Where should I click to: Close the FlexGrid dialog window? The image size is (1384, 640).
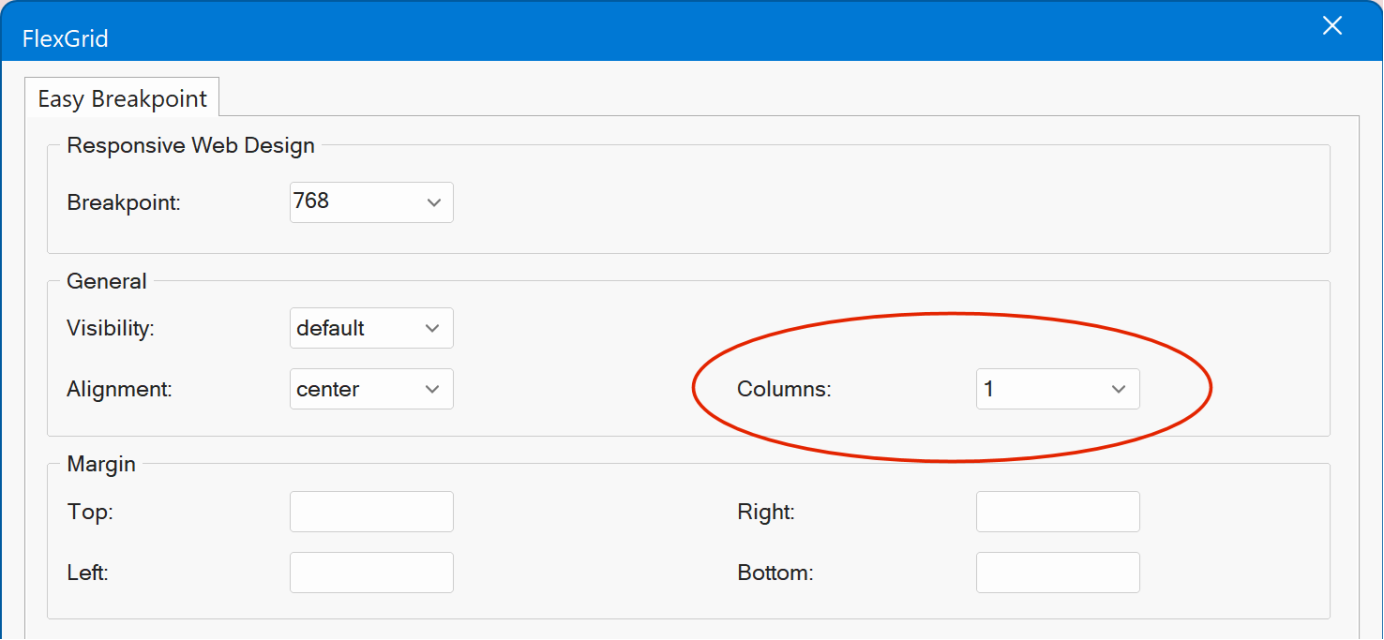pos(1332,27)
